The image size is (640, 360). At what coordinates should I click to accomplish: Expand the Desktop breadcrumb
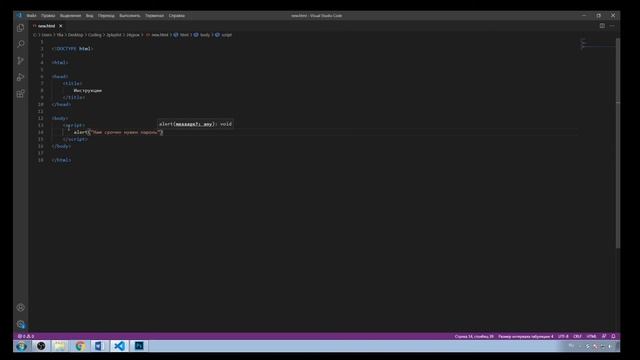coord(76,35)
